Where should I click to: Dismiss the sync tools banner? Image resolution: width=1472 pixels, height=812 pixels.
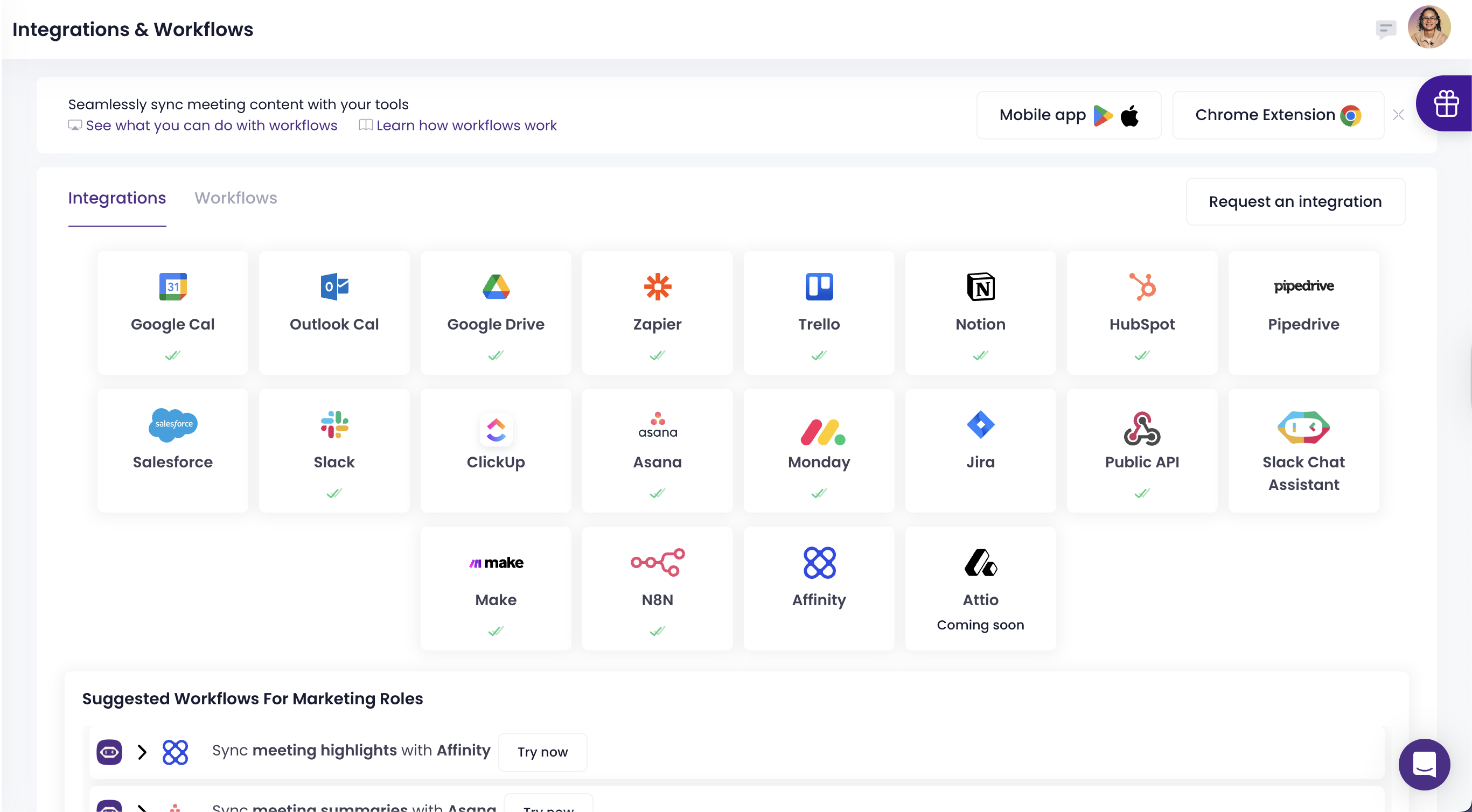(x=1398, y=115)
